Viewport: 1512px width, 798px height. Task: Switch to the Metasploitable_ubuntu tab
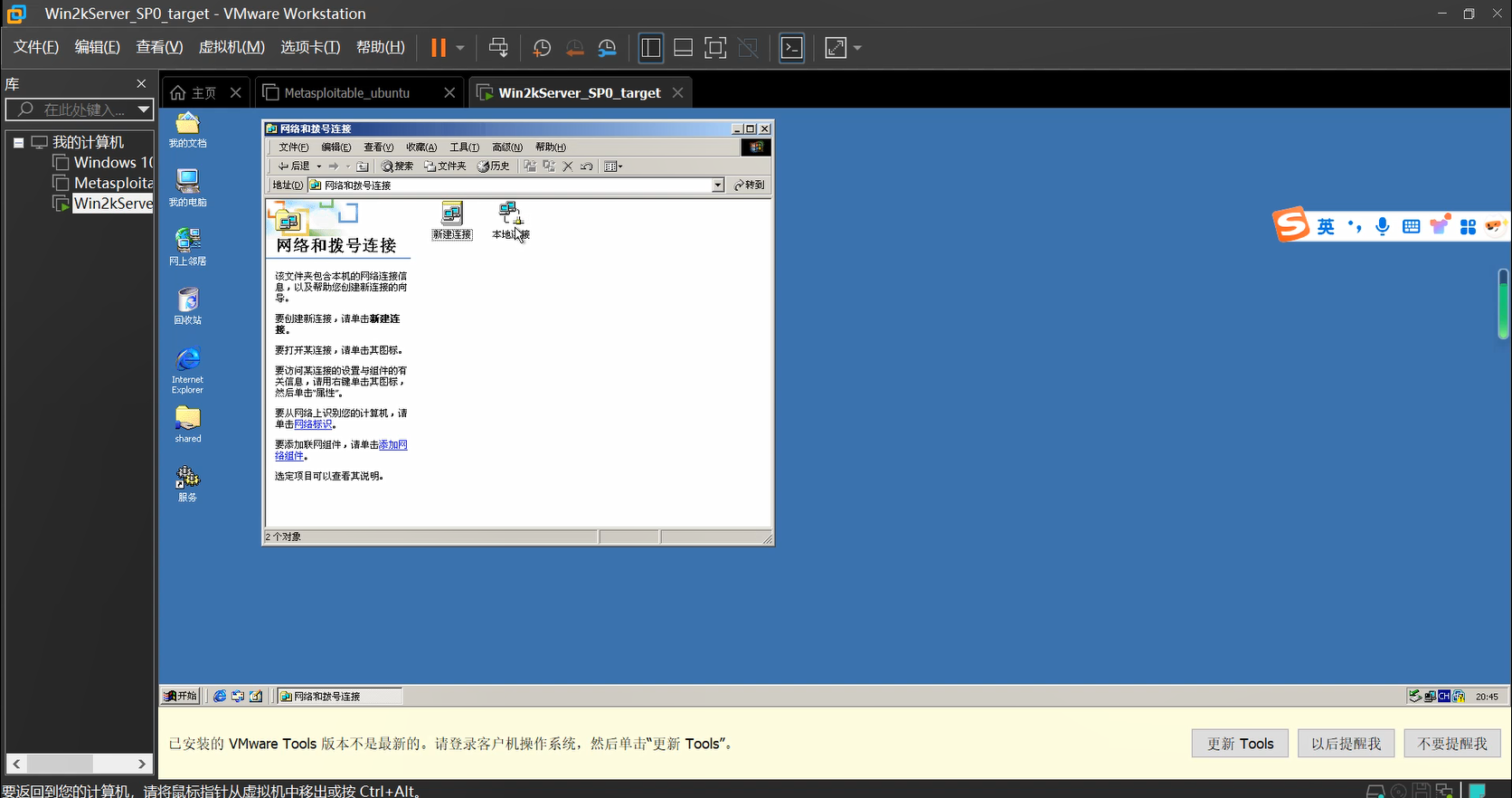coord(346,92)
